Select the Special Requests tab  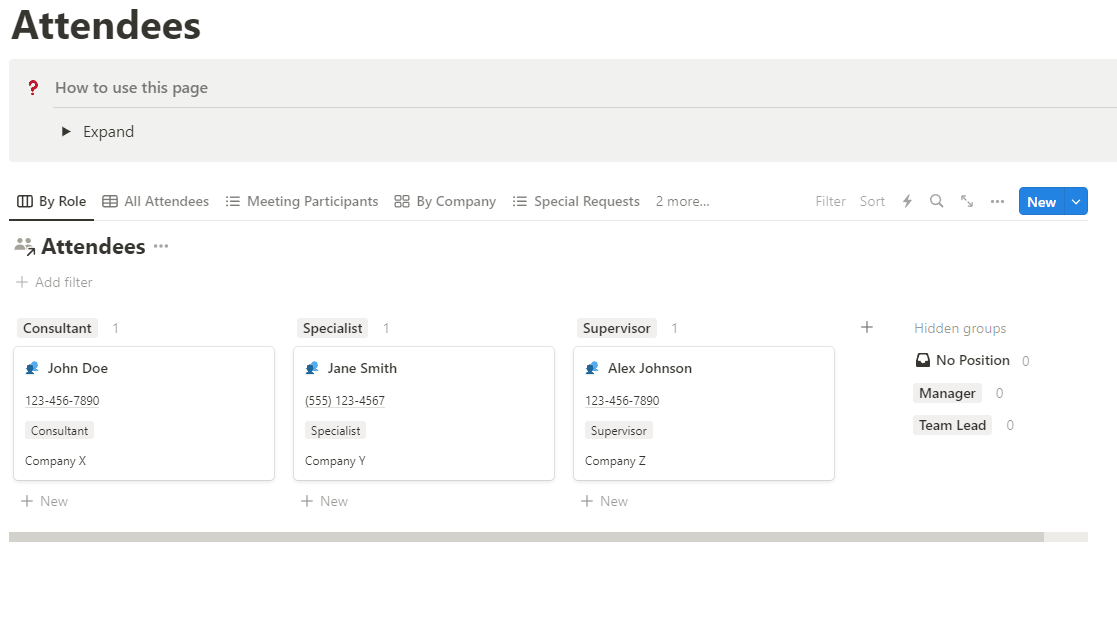[576, 201]
